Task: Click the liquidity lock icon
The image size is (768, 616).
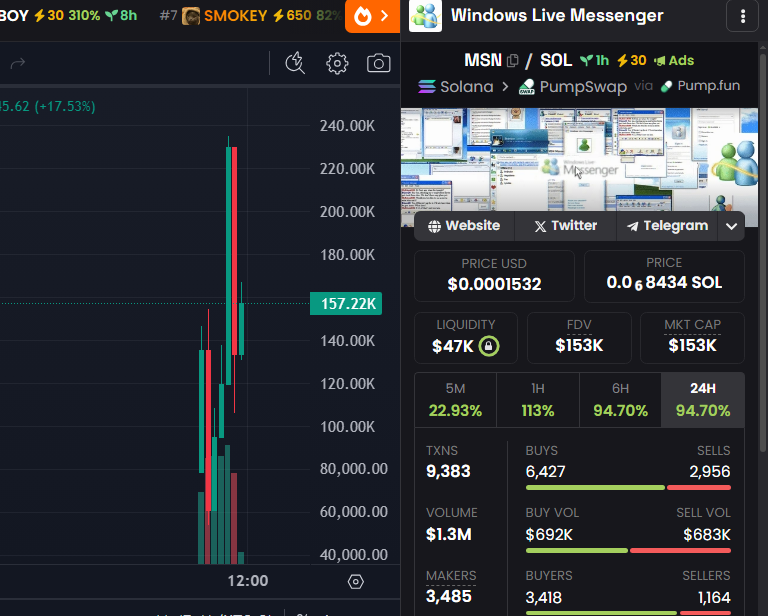Action: [x=488, y=346]
